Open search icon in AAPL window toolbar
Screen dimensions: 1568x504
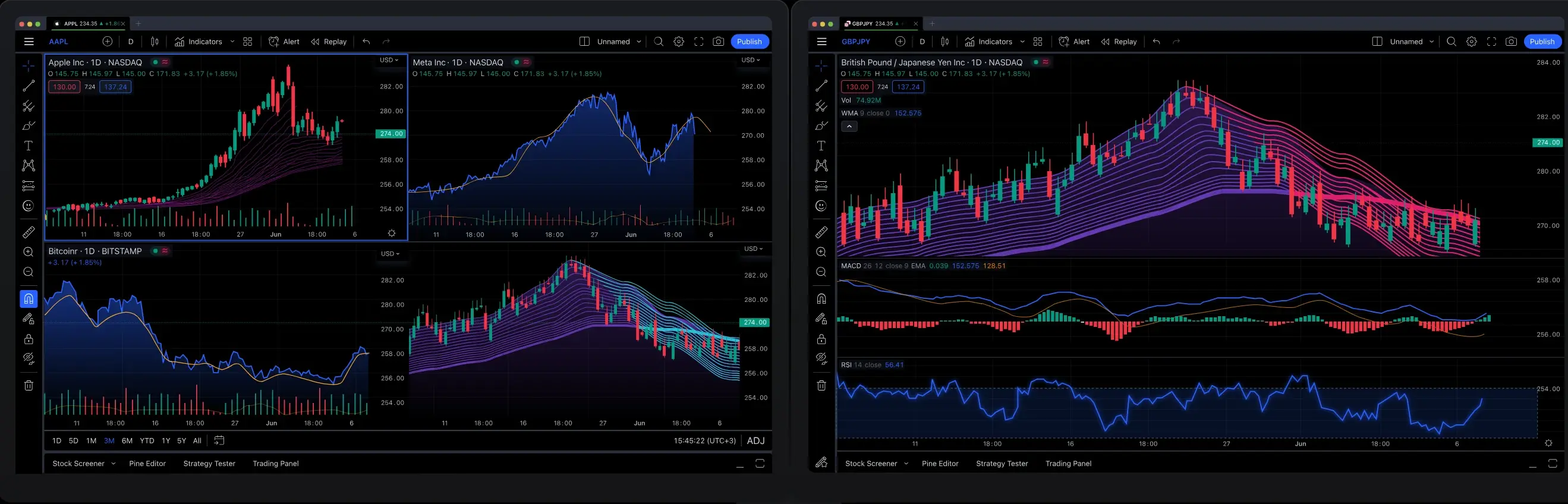(659, 42)
